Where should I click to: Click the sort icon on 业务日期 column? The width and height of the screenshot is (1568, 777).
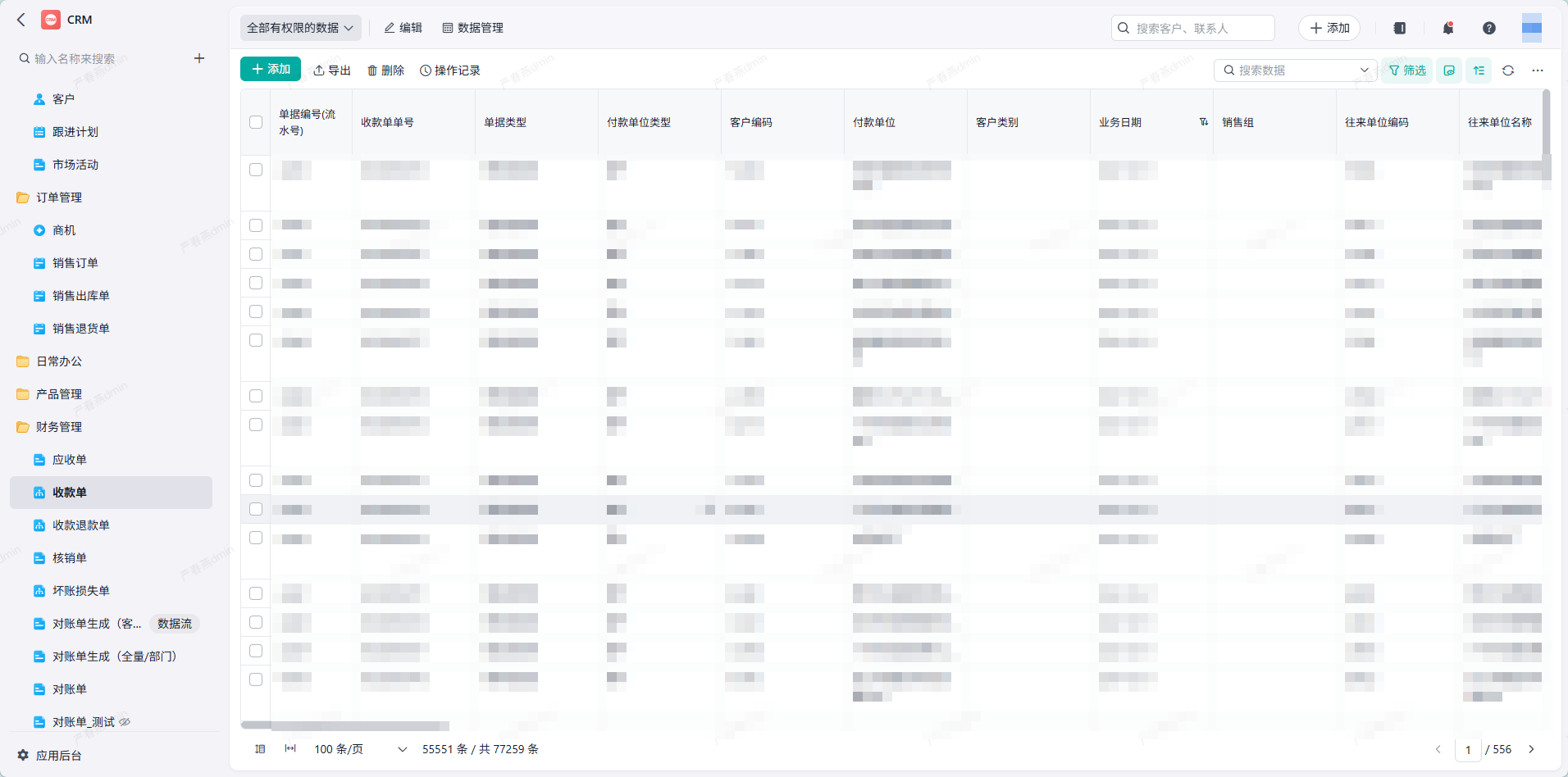1204,122
